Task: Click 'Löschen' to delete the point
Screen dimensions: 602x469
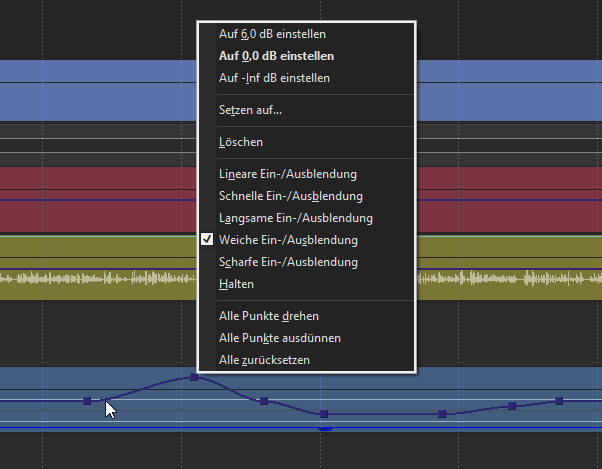Action: (241, 143)
